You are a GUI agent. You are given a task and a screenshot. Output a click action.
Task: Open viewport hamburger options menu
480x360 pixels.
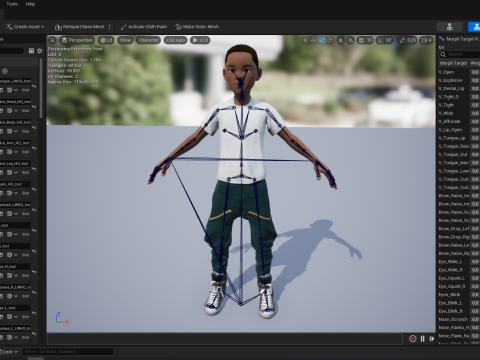pos(52,40)
